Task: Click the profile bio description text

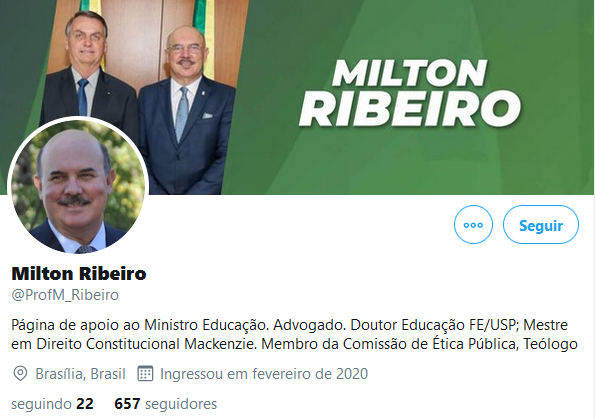Action: [294, 335]
